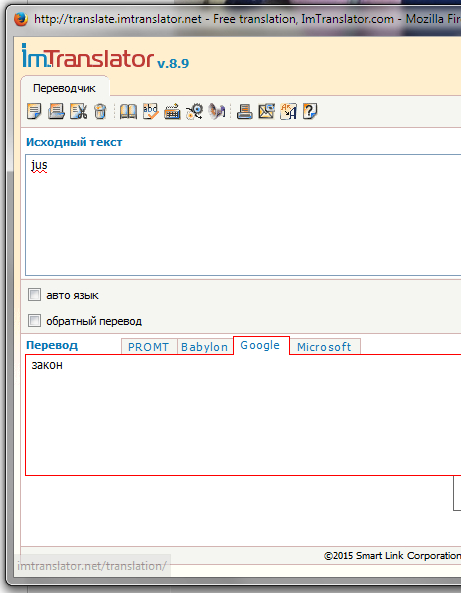Click the paste text icon in toolbar

[x=56, y=112]
